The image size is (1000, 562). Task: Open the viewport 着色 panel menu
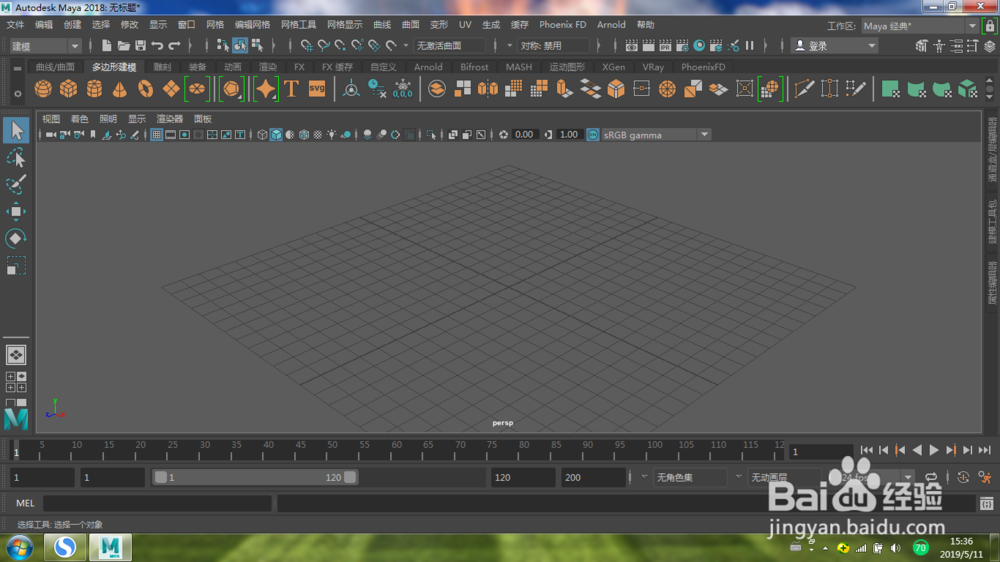79,119
